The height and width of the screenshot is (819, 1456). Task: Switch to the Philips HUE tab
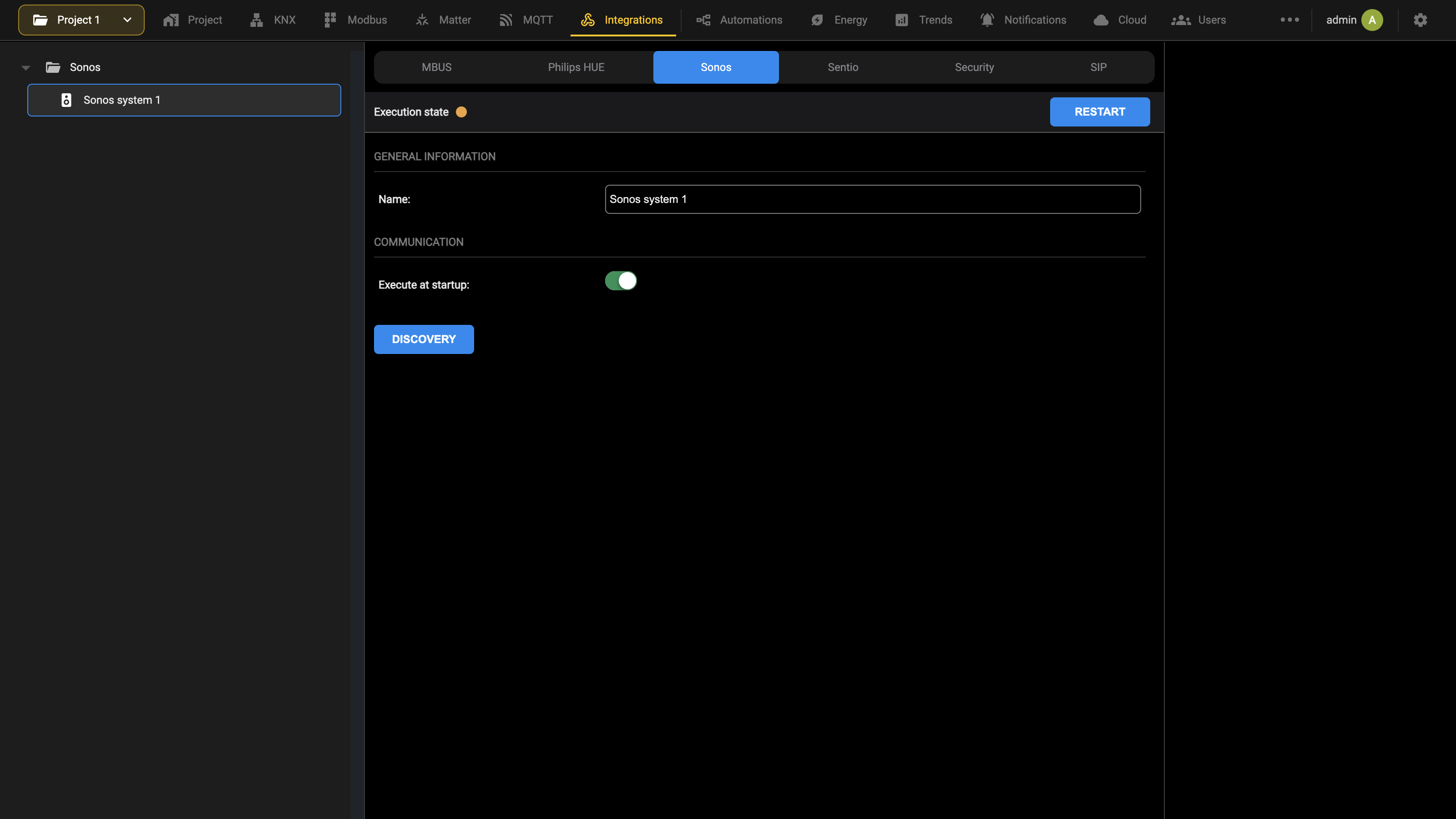[x=576, y=67]
